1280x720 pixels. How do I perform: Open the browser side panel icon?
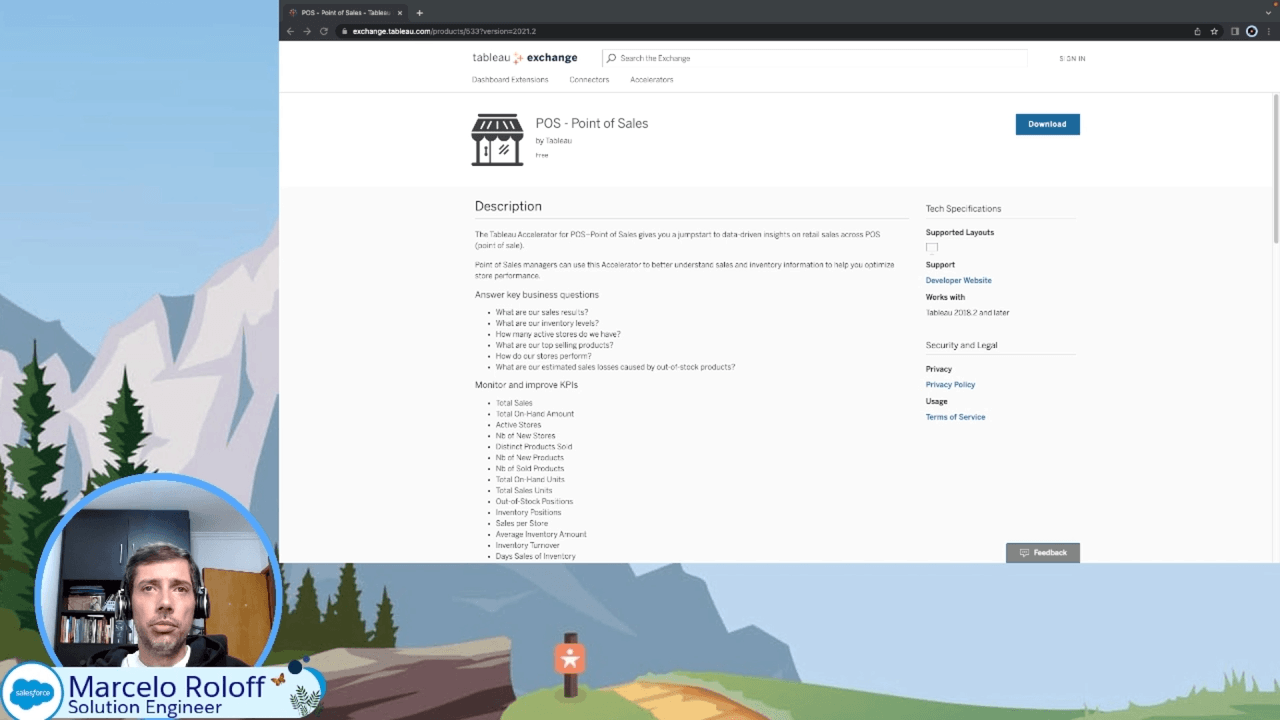1235,31
